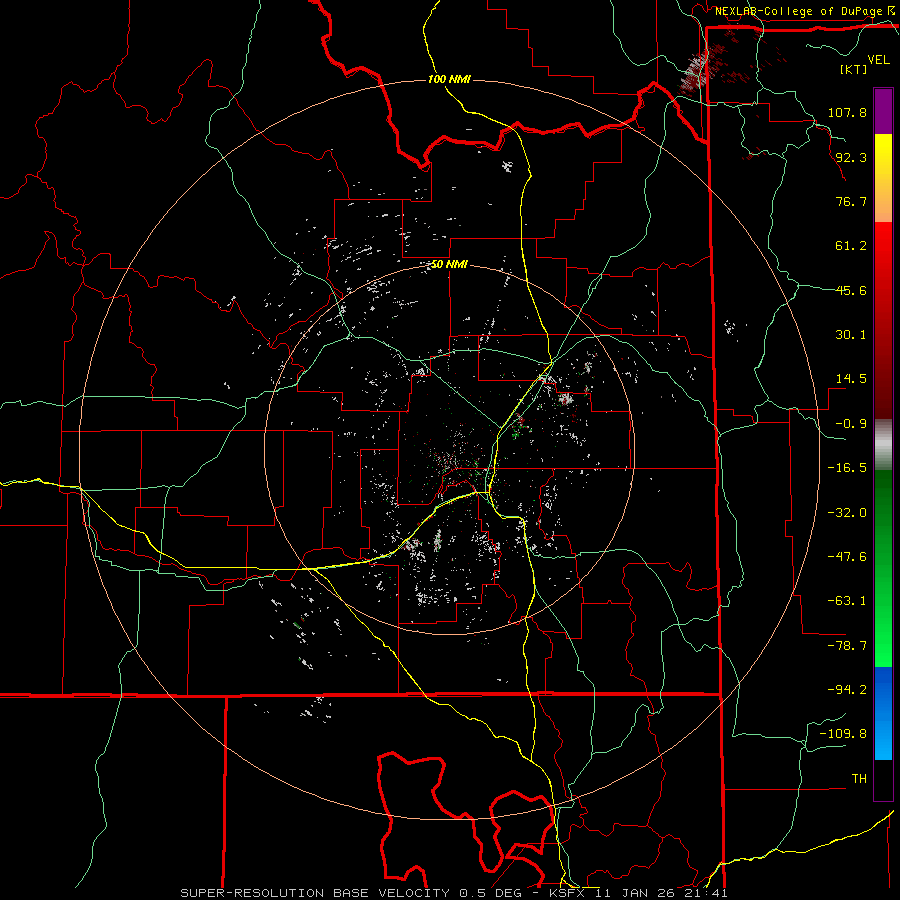Click the yellow-orange segment of color bar
This screenshot has width=900, height=900.
883,178
